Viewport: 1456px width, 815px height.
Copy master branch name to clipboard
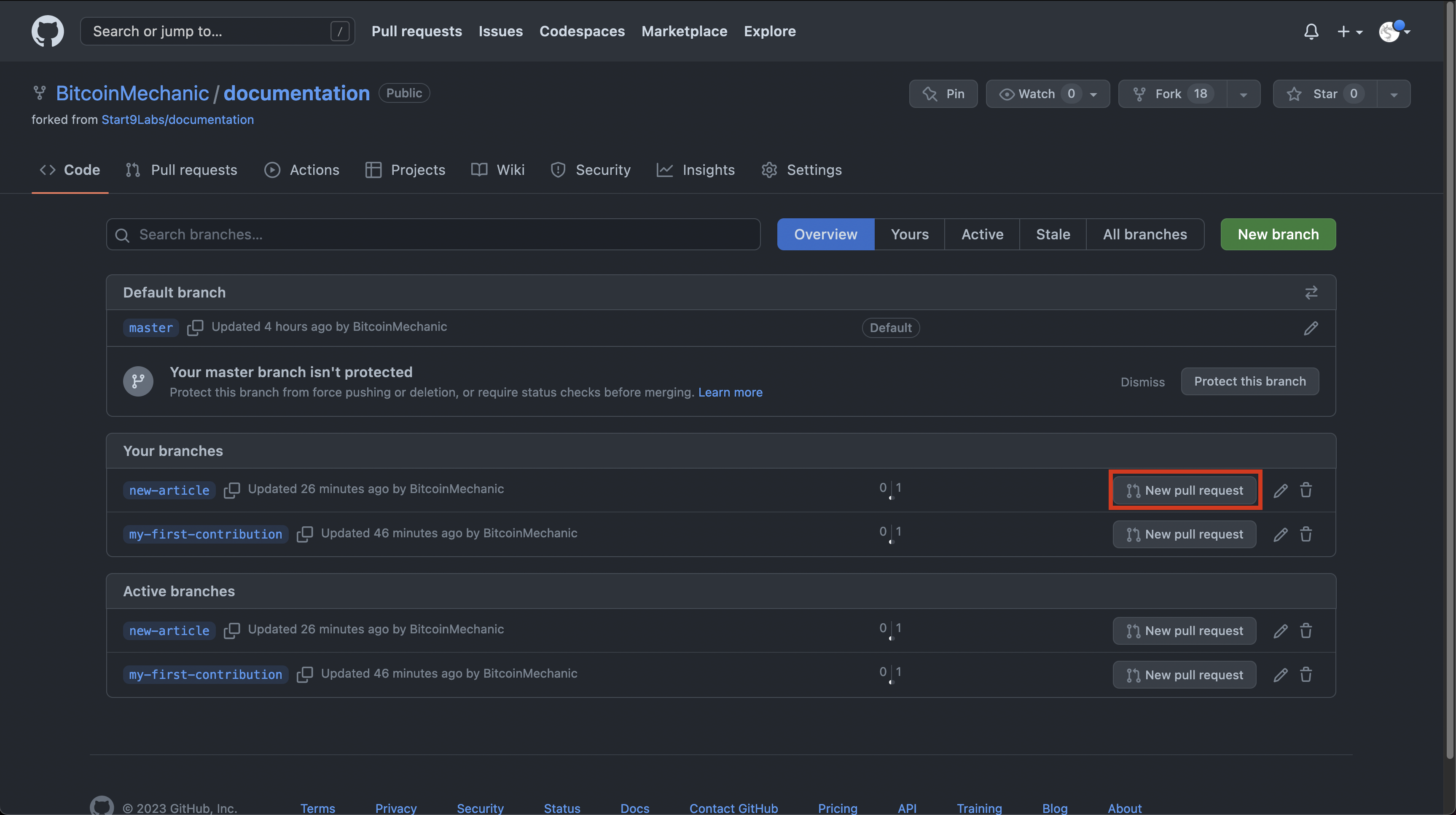click(x=195, y=327)
